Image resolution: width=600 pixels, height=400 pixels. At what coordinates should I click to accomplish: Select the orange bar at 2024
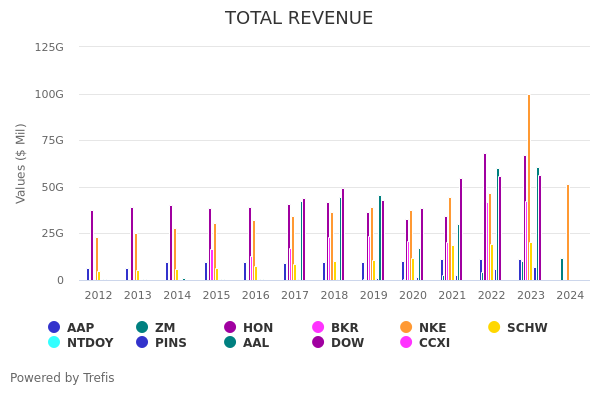click(568, 232)
